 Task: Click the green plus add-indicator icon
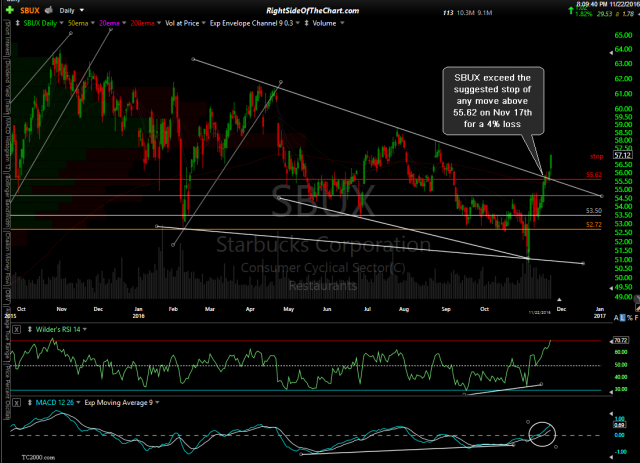coord(10,10)
